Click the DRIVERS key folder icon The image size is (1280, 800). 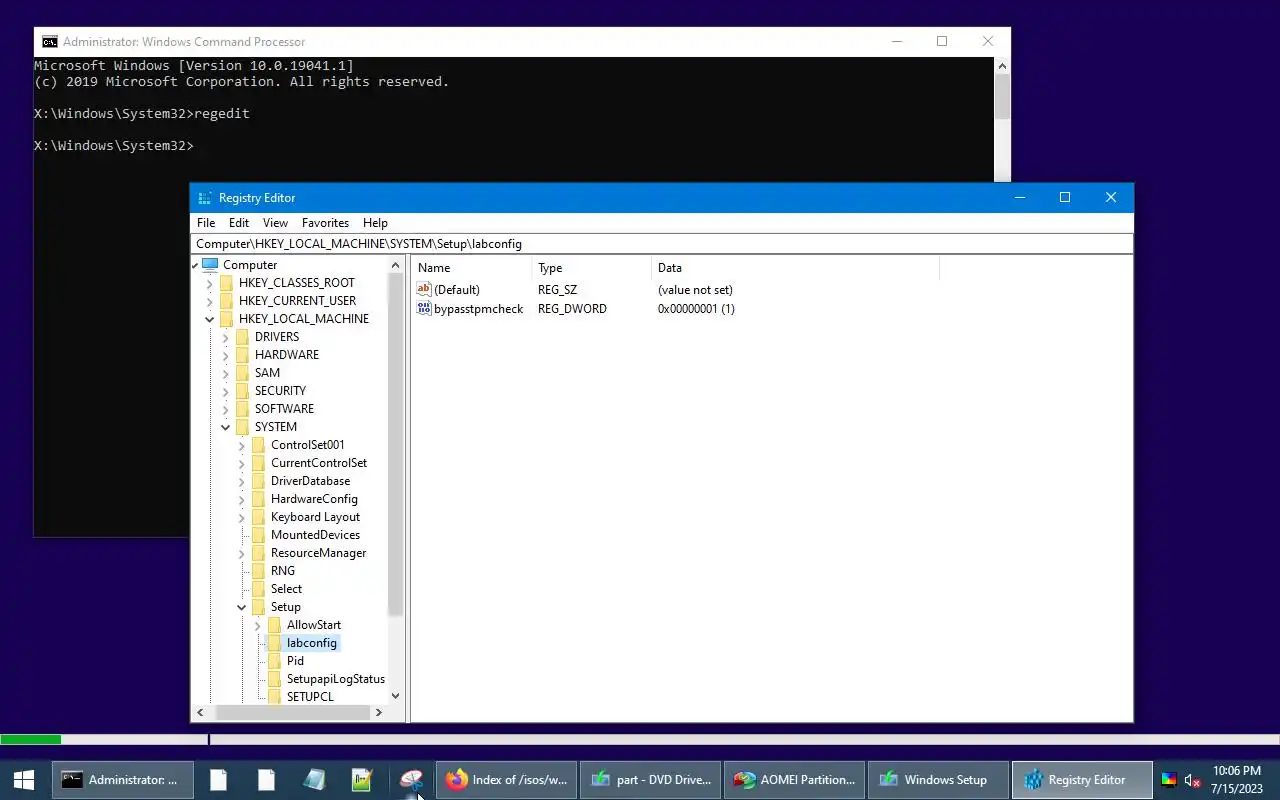click(242, 337)
